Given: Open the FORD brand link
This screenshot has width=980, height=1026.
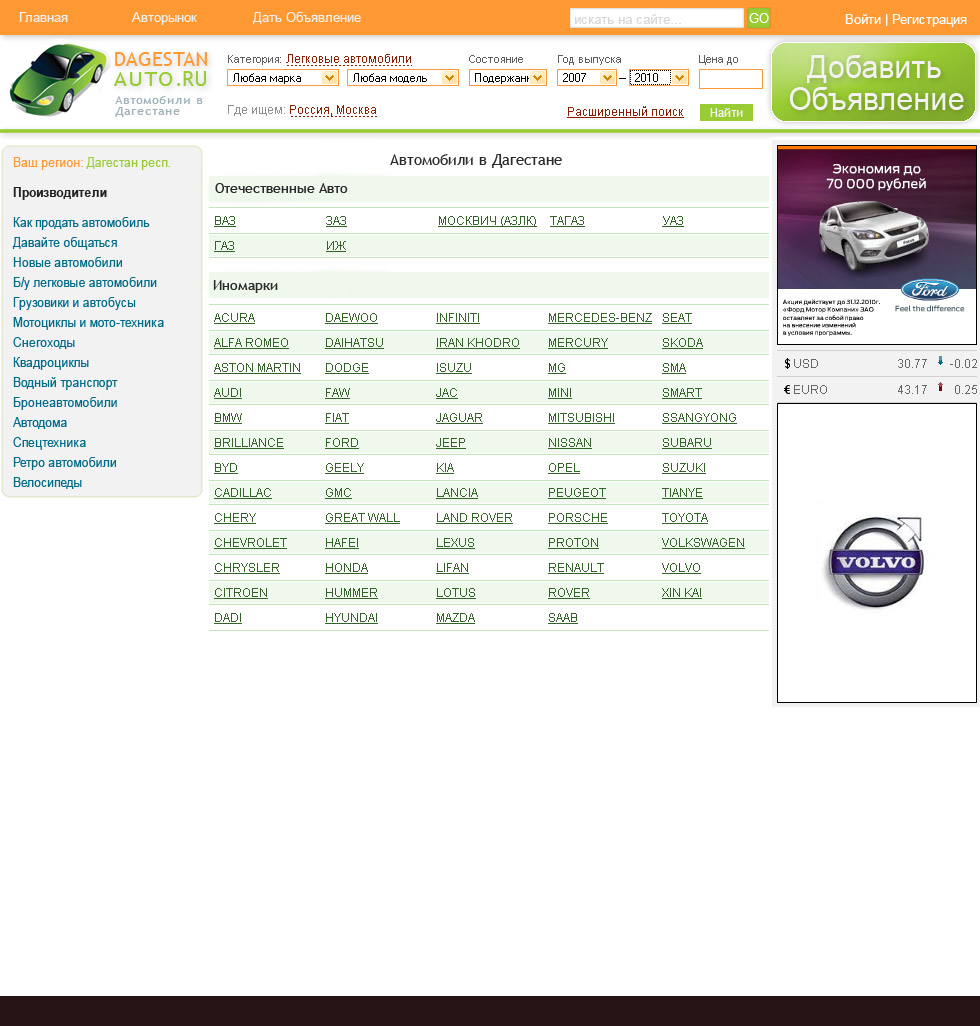Looking at the screenshot, I should [x=341, y=443].
